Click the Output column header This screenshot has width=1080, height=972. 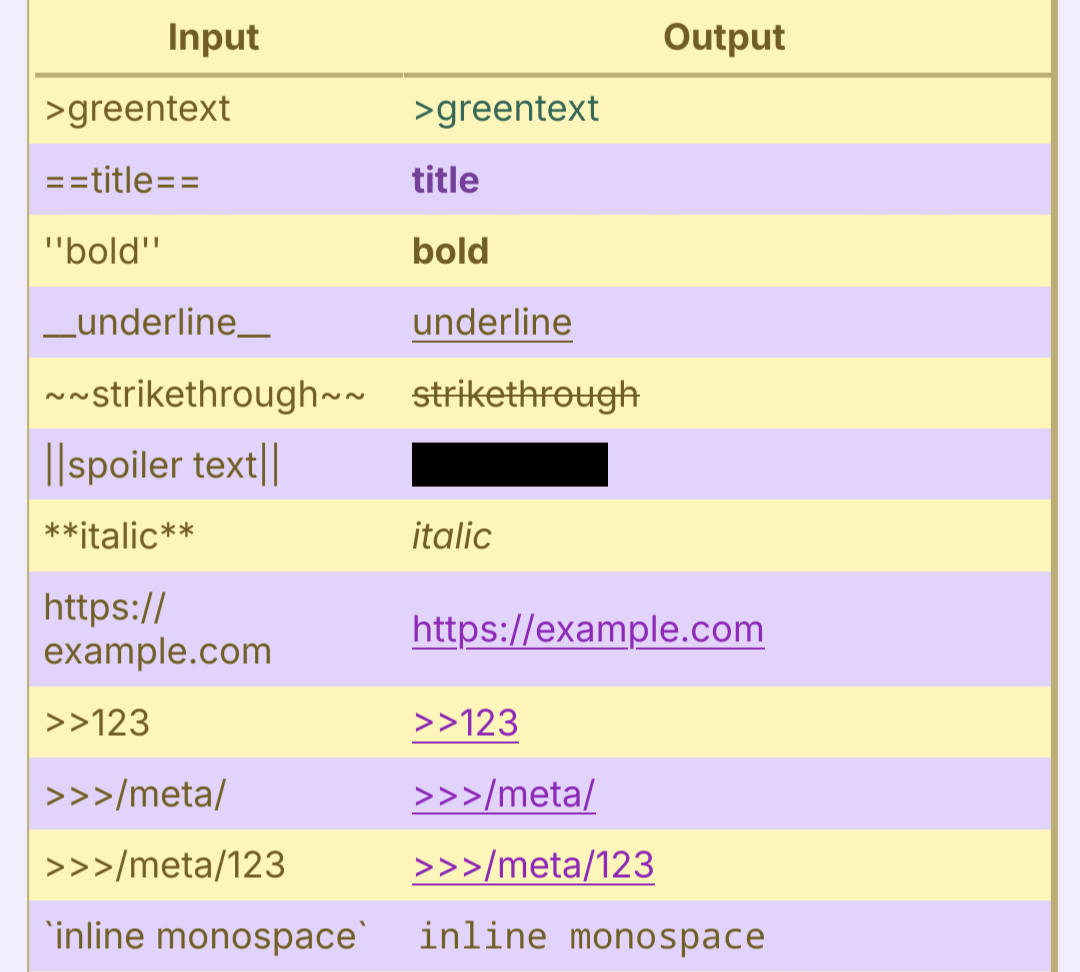(724, 37)
